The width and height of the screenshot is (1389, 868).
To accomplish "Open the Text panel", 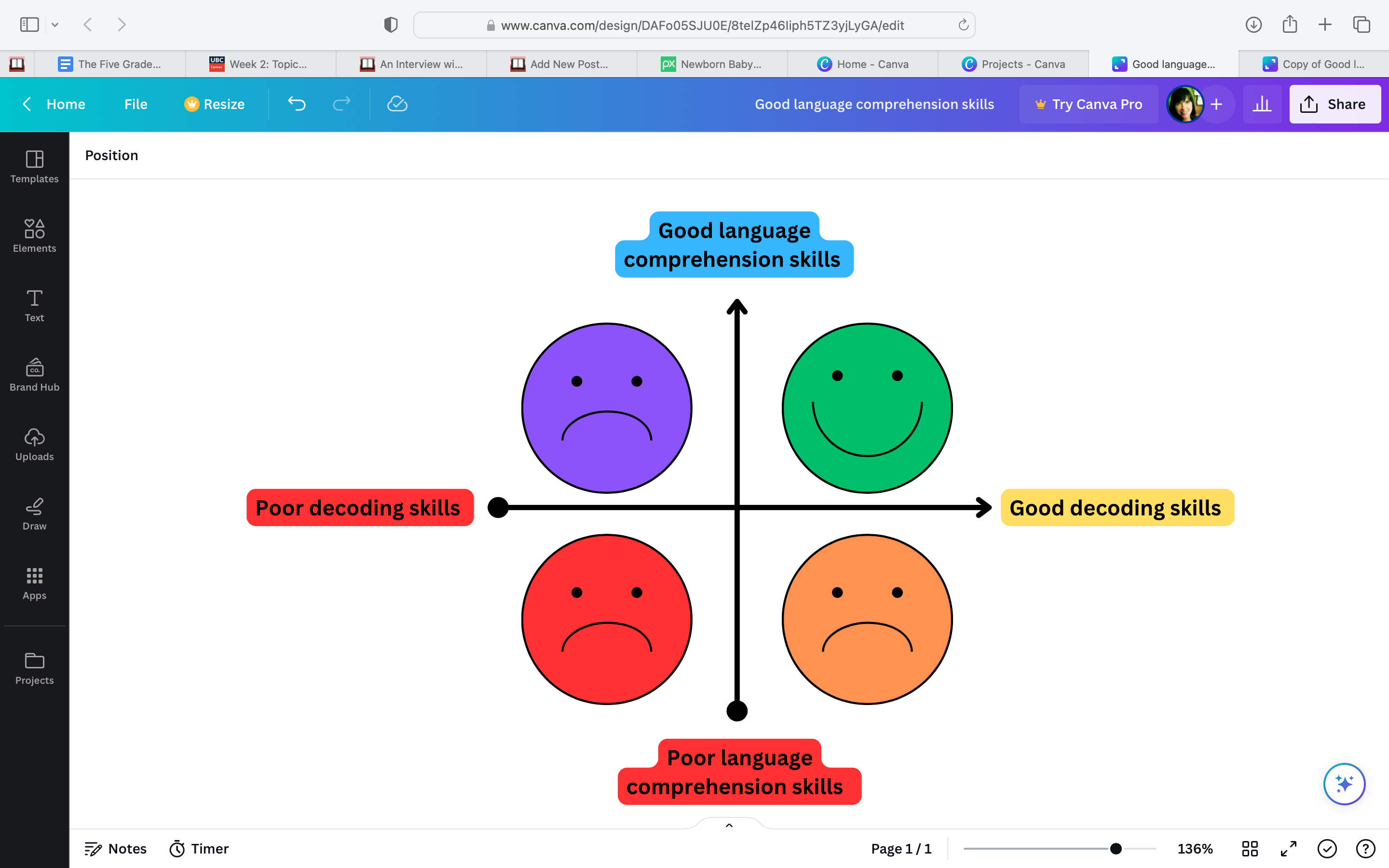I will 34,305.
